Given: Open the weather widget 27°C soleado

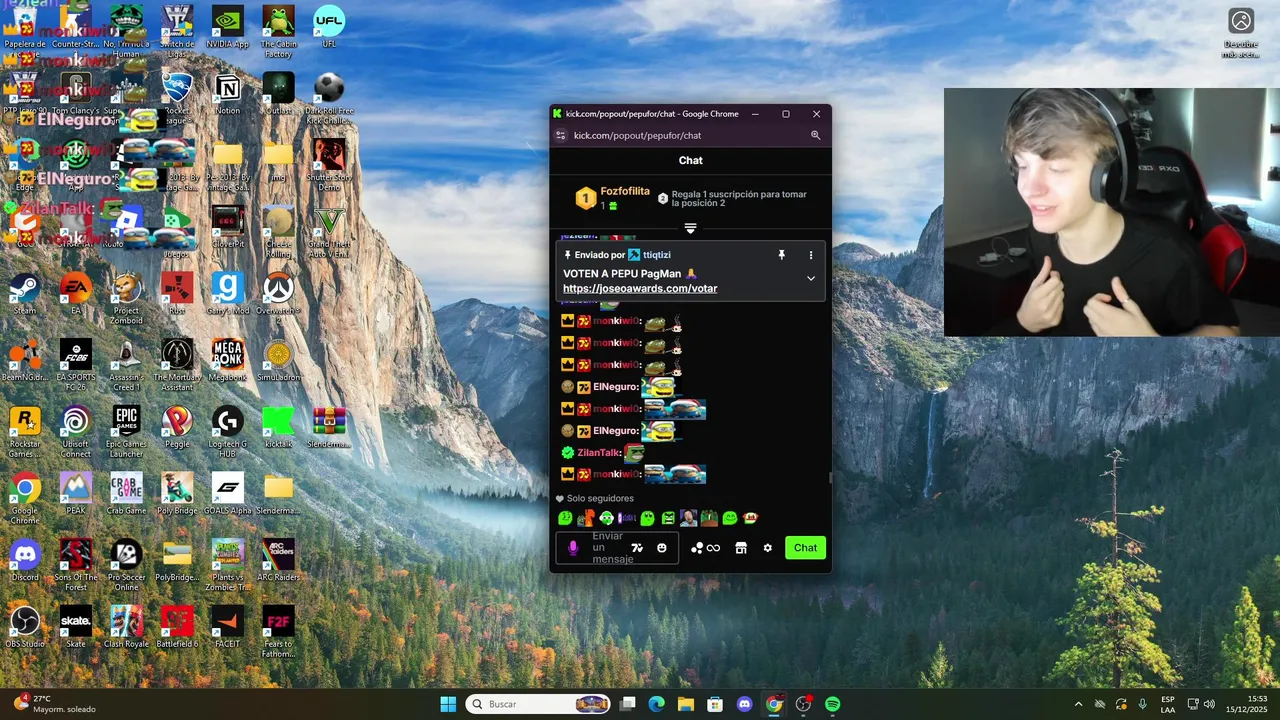Looking at the screenshot, I should pos(55,704).
